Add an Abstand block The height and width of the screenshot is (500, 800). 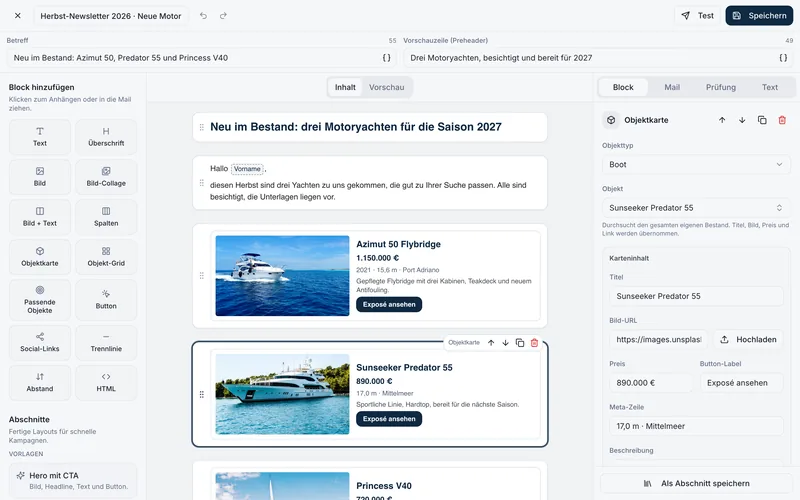point(40,383)
